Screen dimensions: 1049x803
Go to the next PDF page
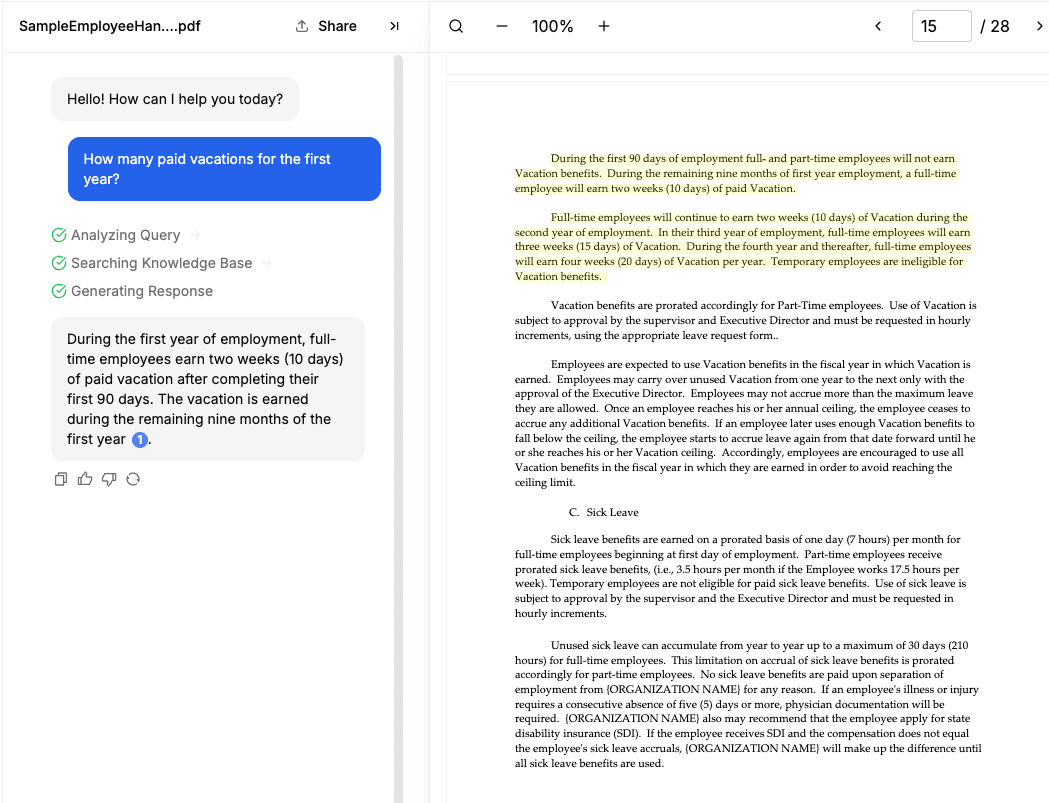coord(1038,26)
